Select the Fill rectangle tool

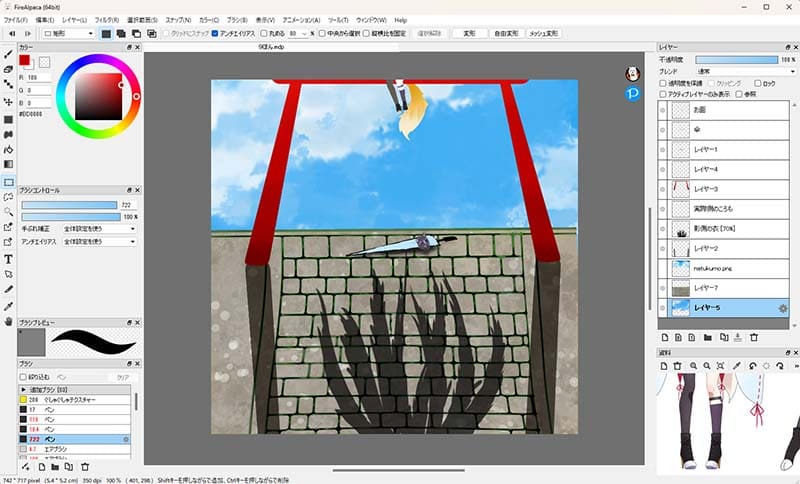click(x=8, y=119)
